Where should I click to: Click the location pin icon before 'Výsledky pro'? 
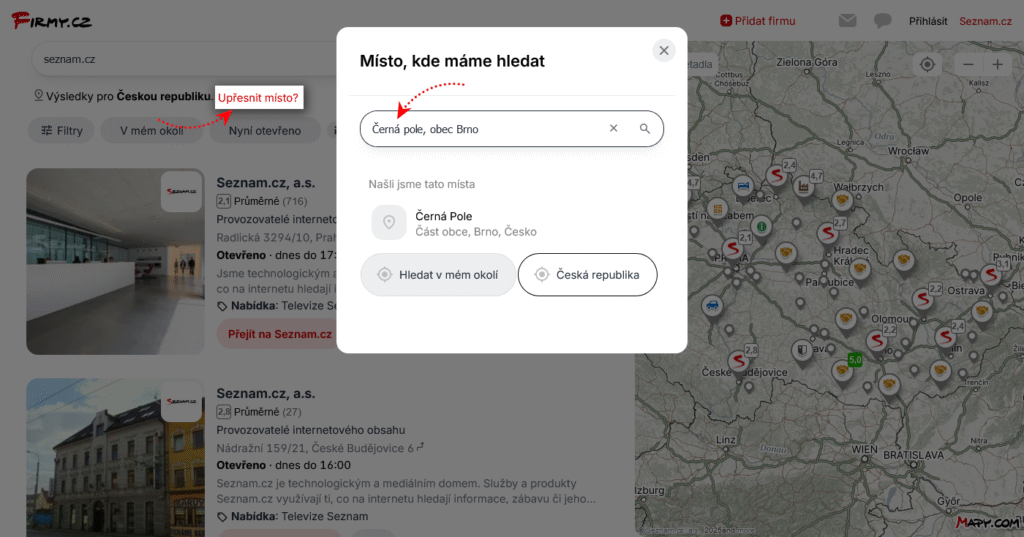click(x=39, y=96)
